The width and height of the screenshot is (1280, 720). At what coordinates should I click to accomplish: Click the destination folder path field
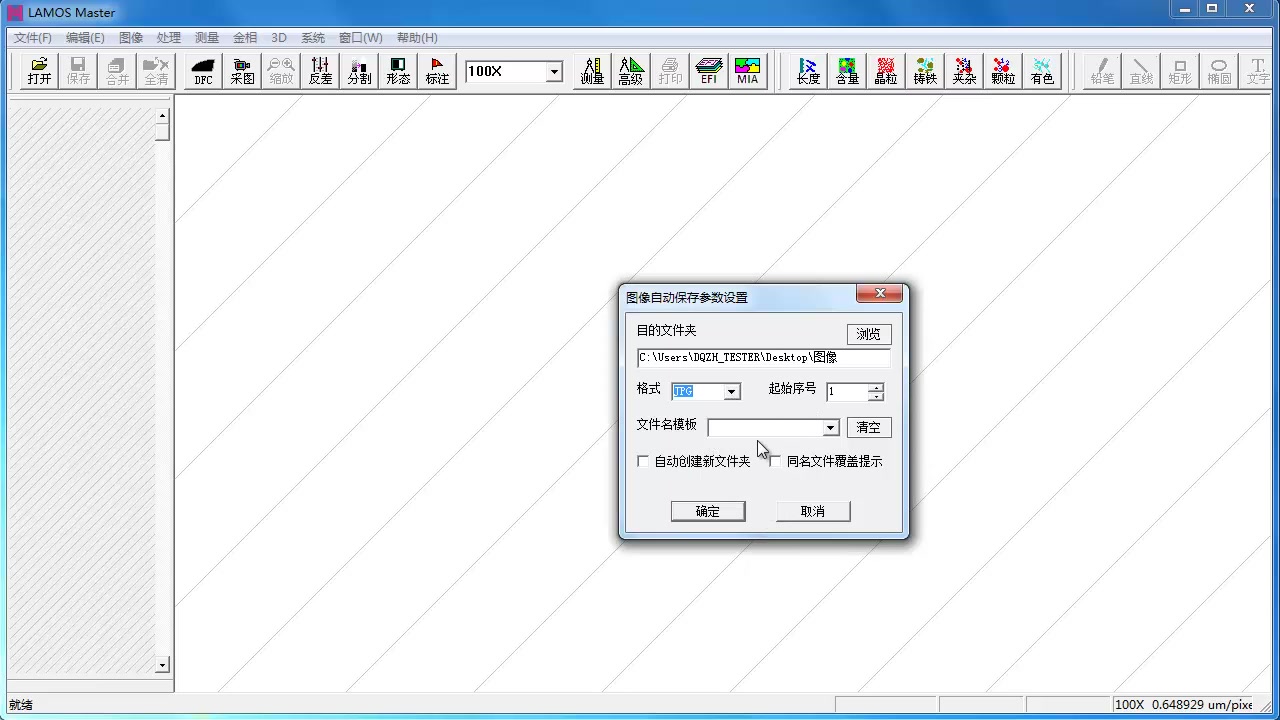coord(764,357)
